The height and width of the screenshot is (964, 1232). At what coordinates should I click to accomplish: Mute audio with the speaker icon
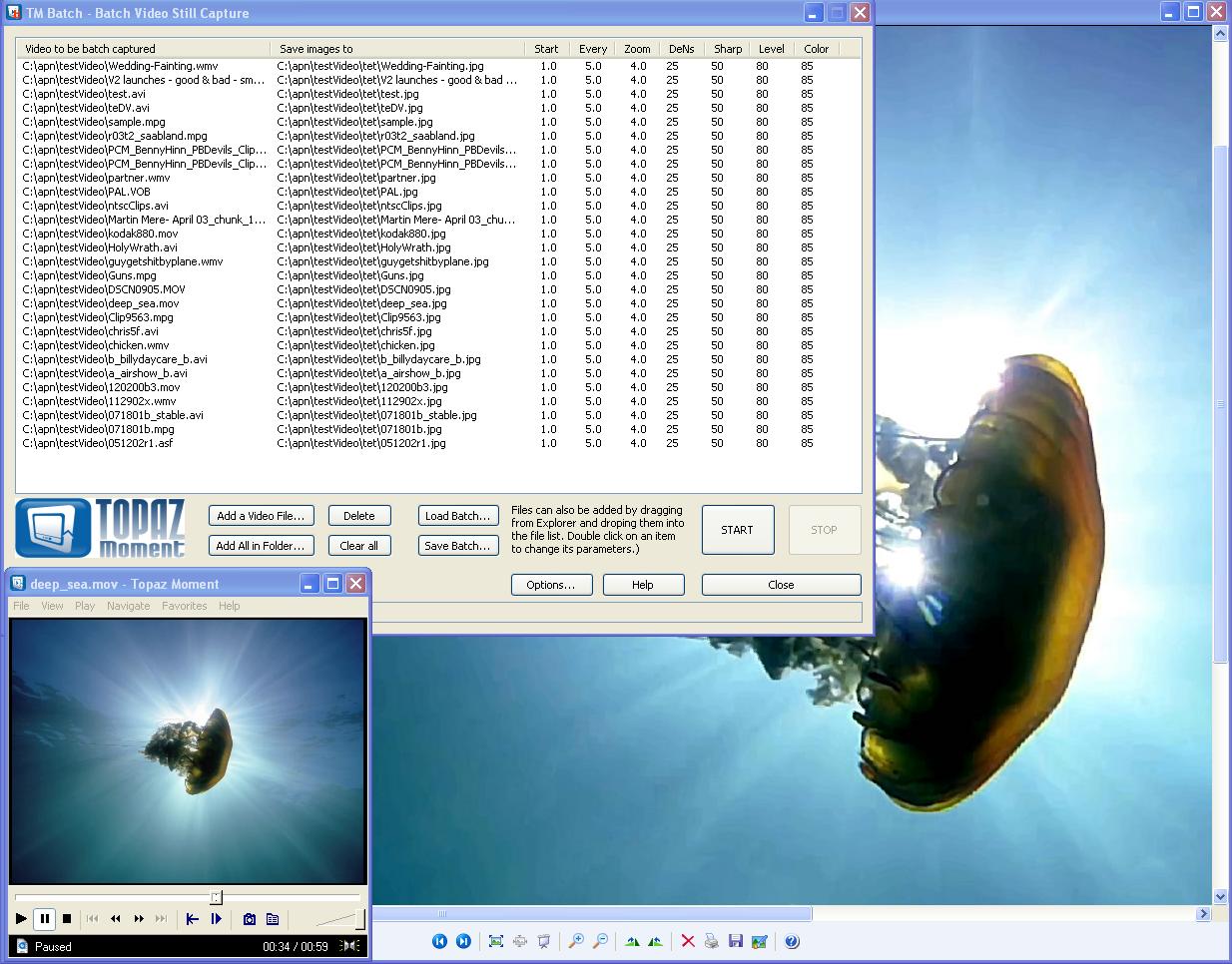[x=349, y=946]
